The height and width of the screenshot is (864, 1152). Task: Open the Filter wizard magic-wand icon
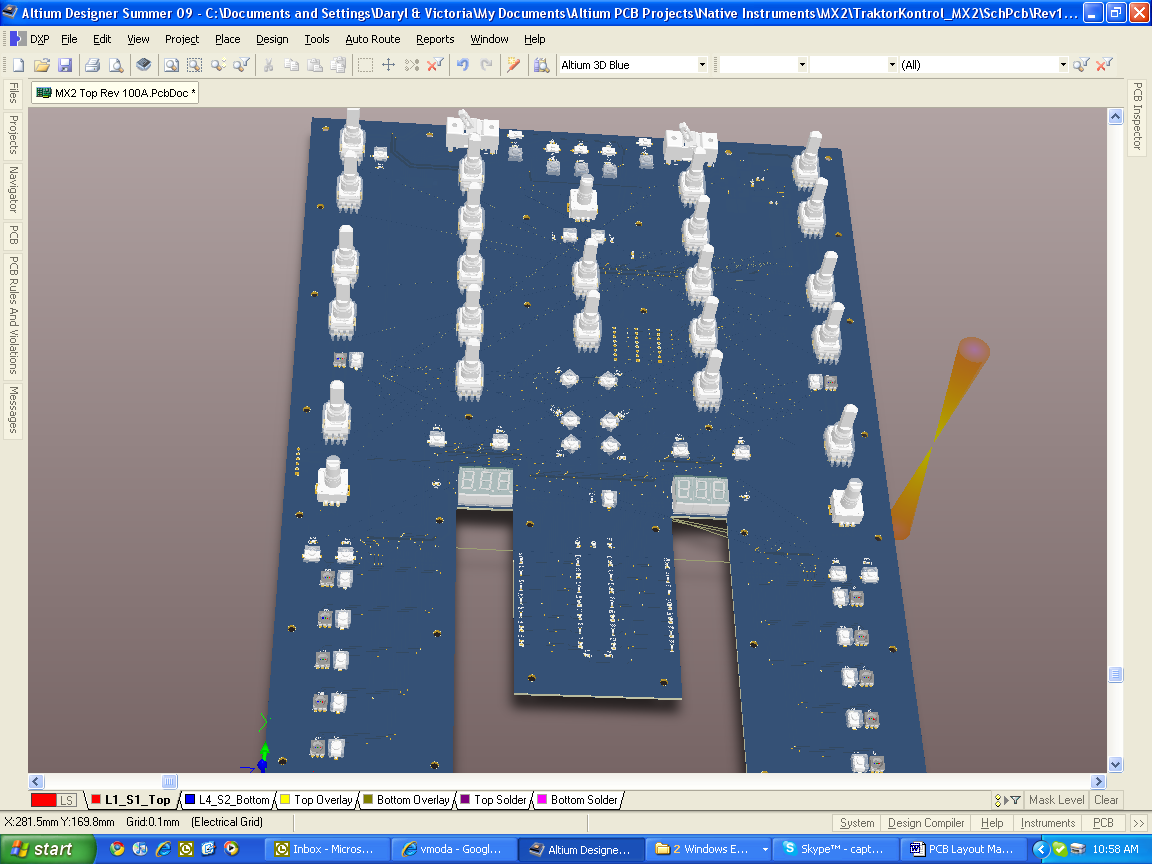[513, 64]
